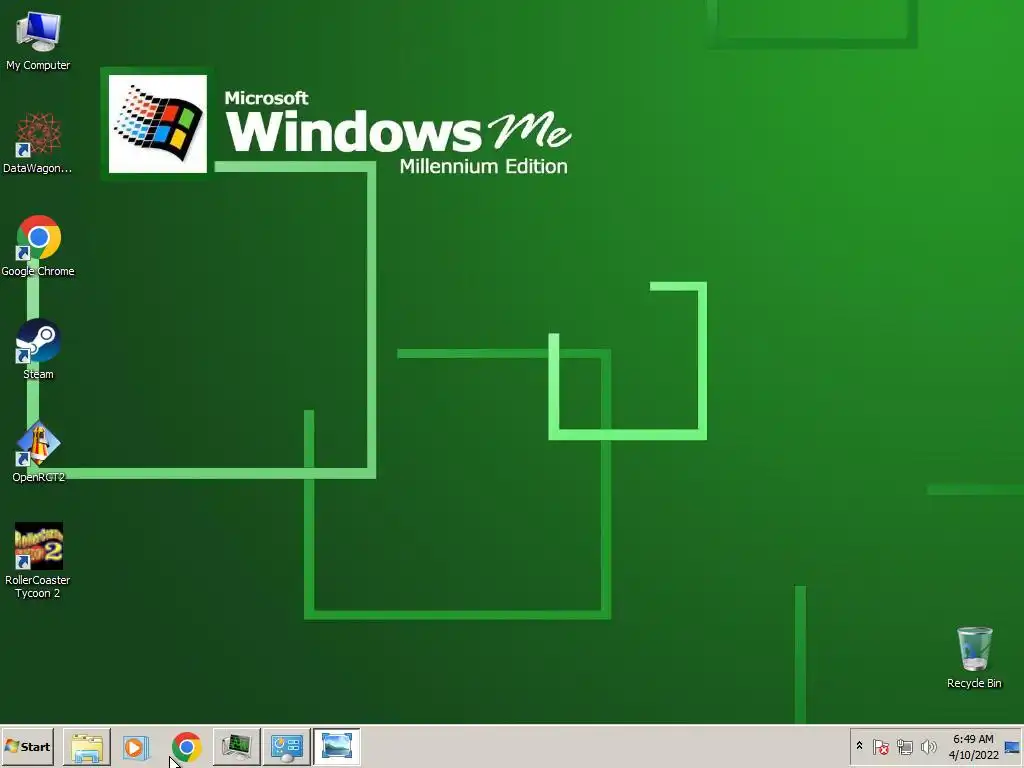Open the volume speaker tray icon

pyautogui.click(x=928, y=746)
